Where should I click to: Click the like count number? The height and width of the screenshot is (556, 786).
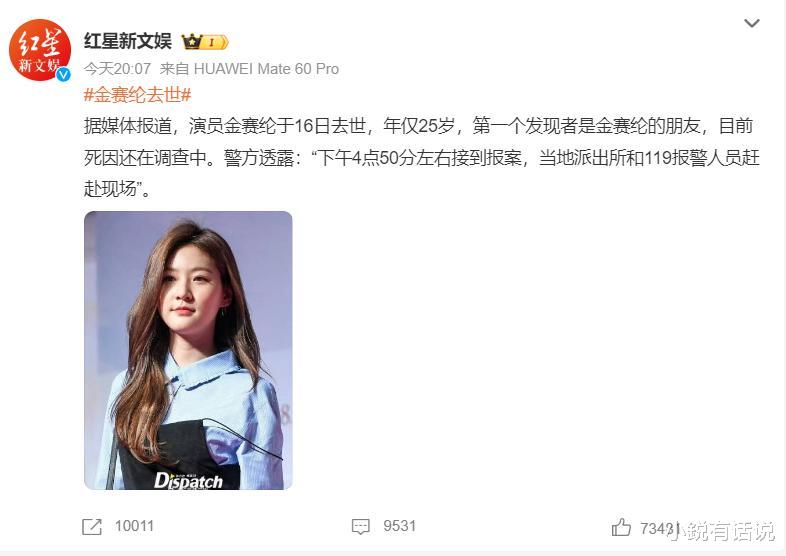(659, 528)
